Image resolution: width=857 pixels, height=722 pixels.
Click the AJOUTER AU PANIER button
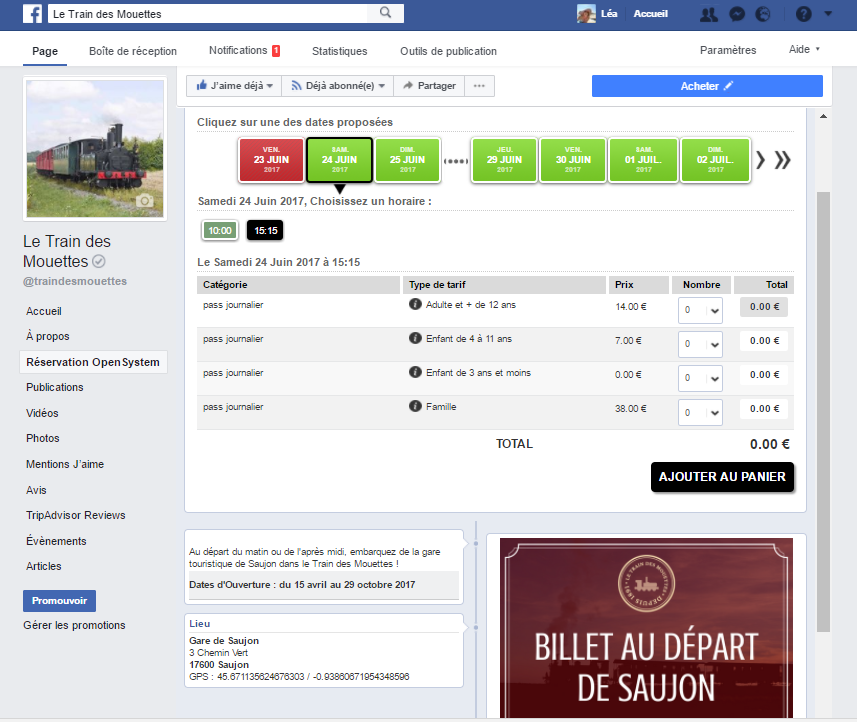point(722,477)
